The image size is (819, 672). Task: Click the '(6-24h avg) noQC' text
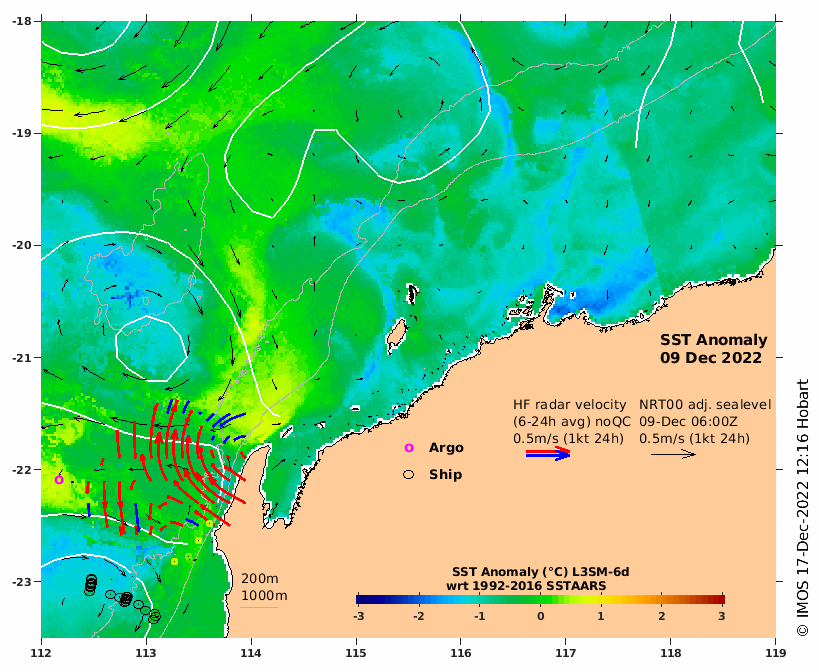[x=572, y=422]
